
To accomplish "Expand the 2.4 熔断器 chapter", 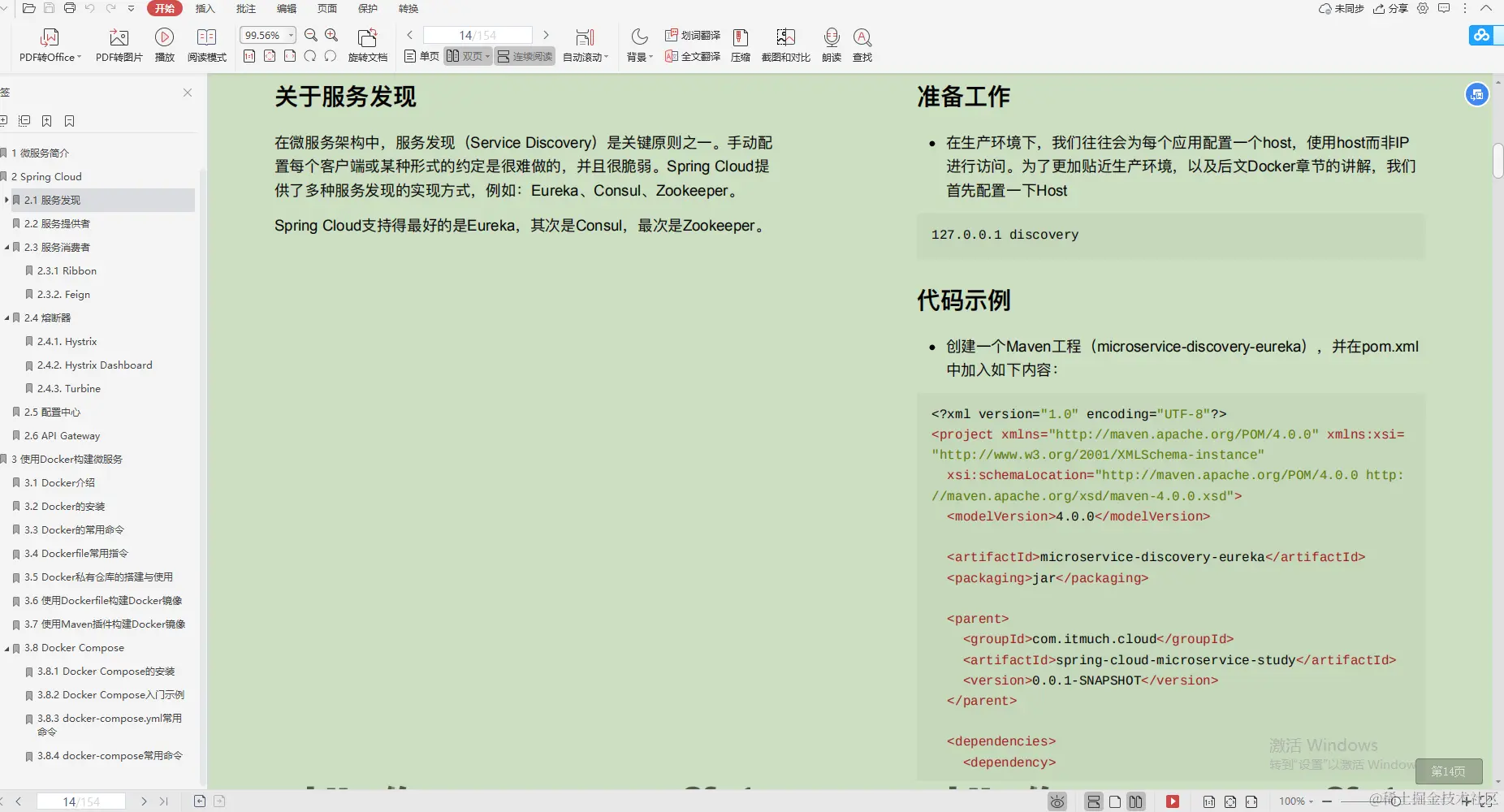I will (7, 317).
